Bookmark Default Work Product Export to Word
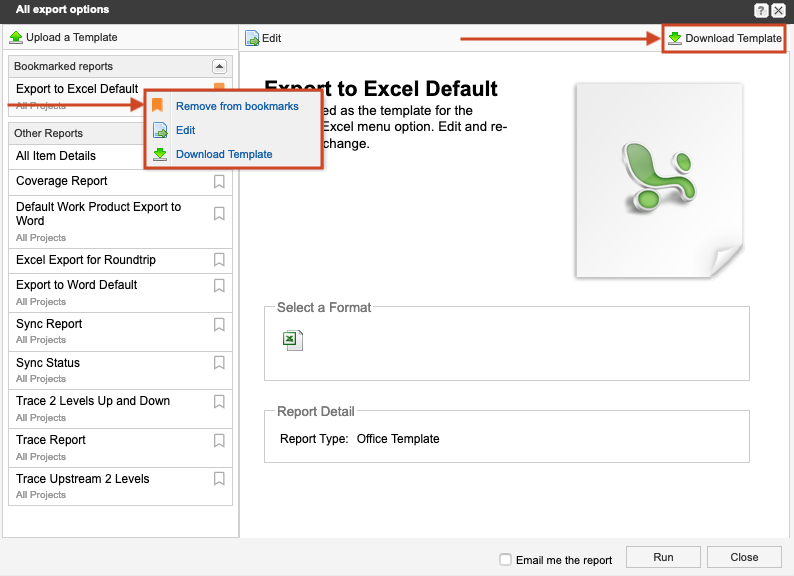The width and height of the screenshot is (794, 576). point(219,214)
